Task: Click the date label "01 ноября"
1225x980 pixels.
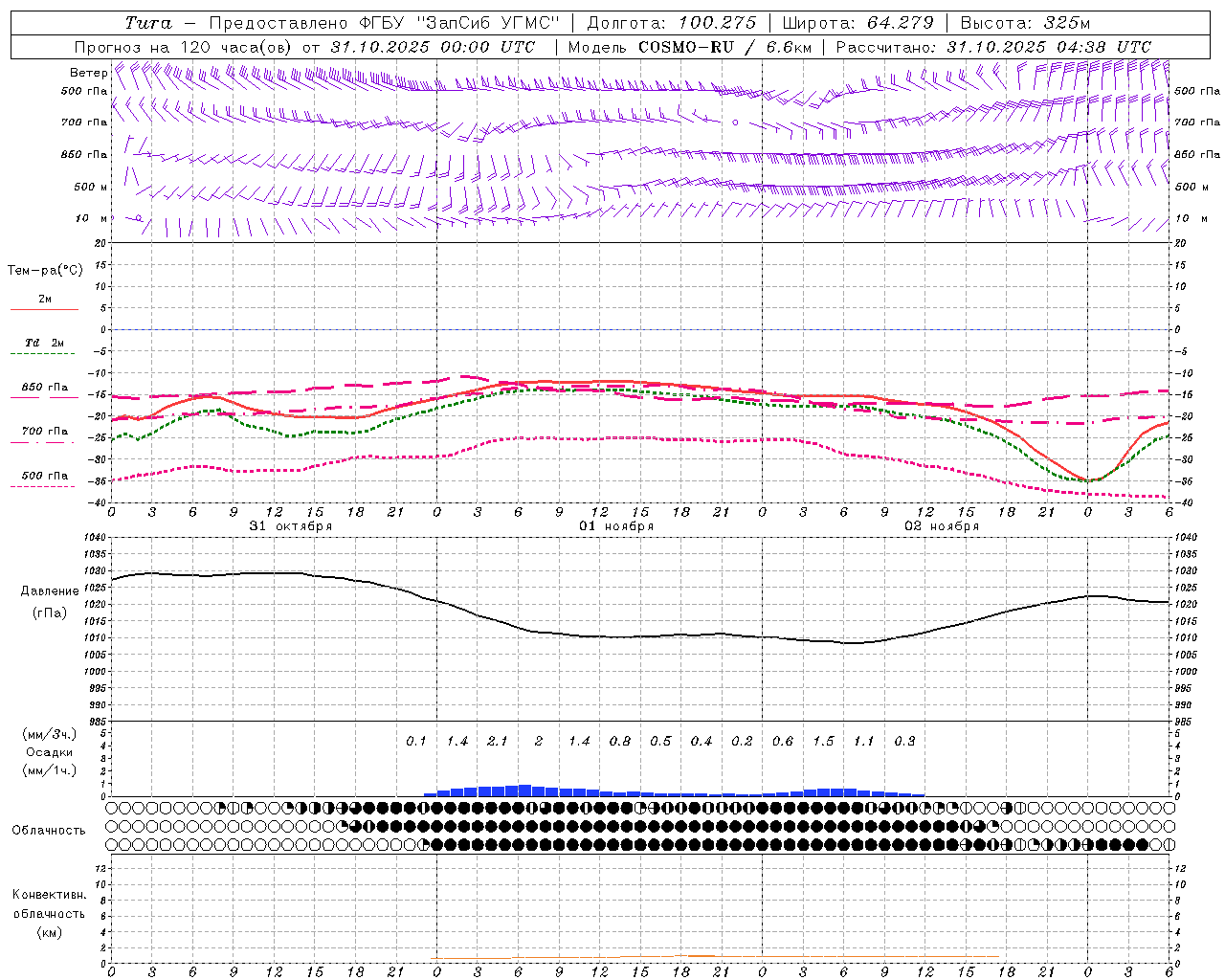Action: [x=616, y=525]
